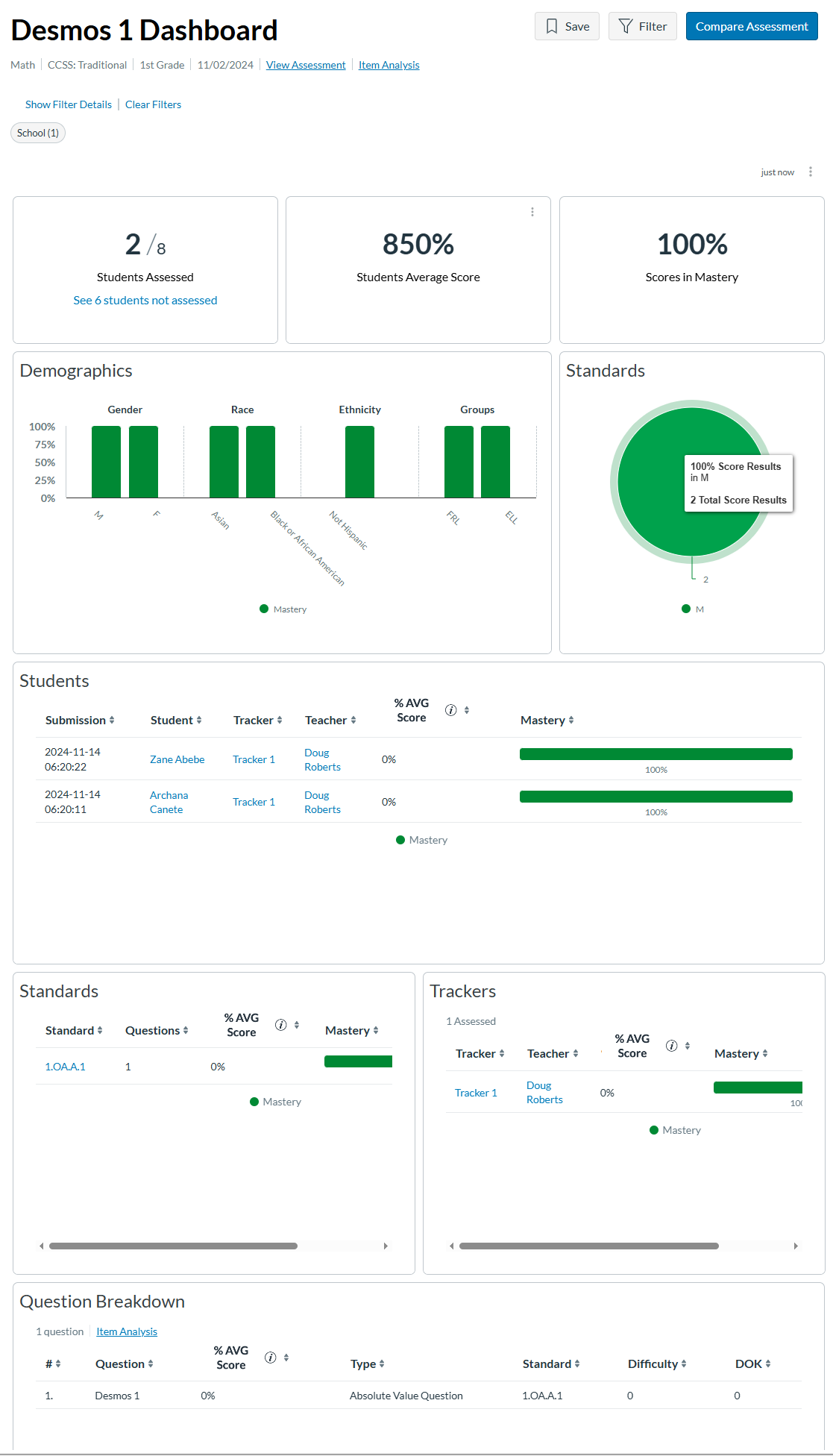This screenshot has height=1456, width=833.
Task: Open the View Assessment link
Action: coord(305,65)
